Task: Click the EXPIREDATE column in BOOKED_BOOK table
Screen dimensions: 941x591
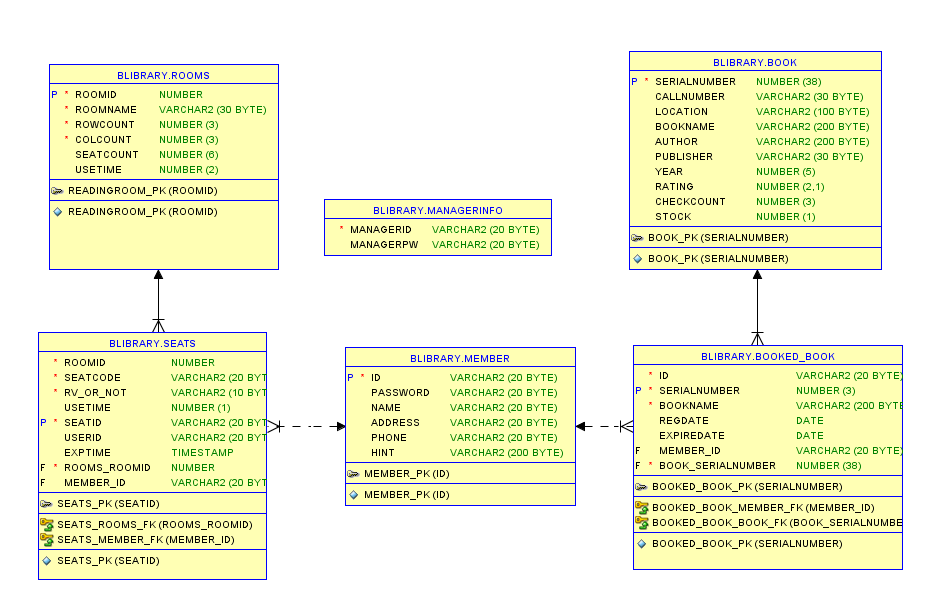Action: (691, 436)
